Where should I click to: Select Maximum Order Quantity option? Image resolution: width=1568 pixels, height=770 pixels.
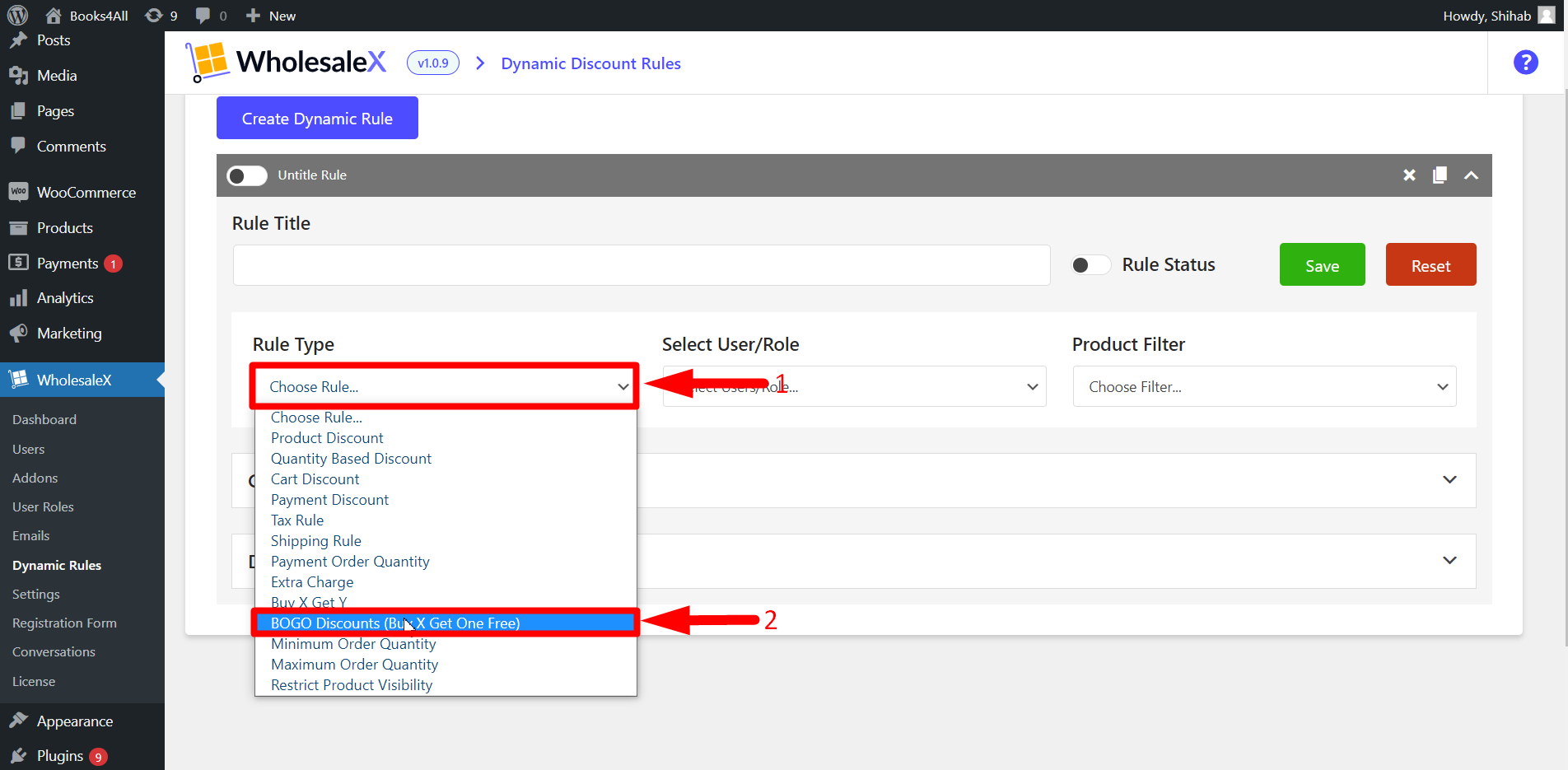[446, 665]
